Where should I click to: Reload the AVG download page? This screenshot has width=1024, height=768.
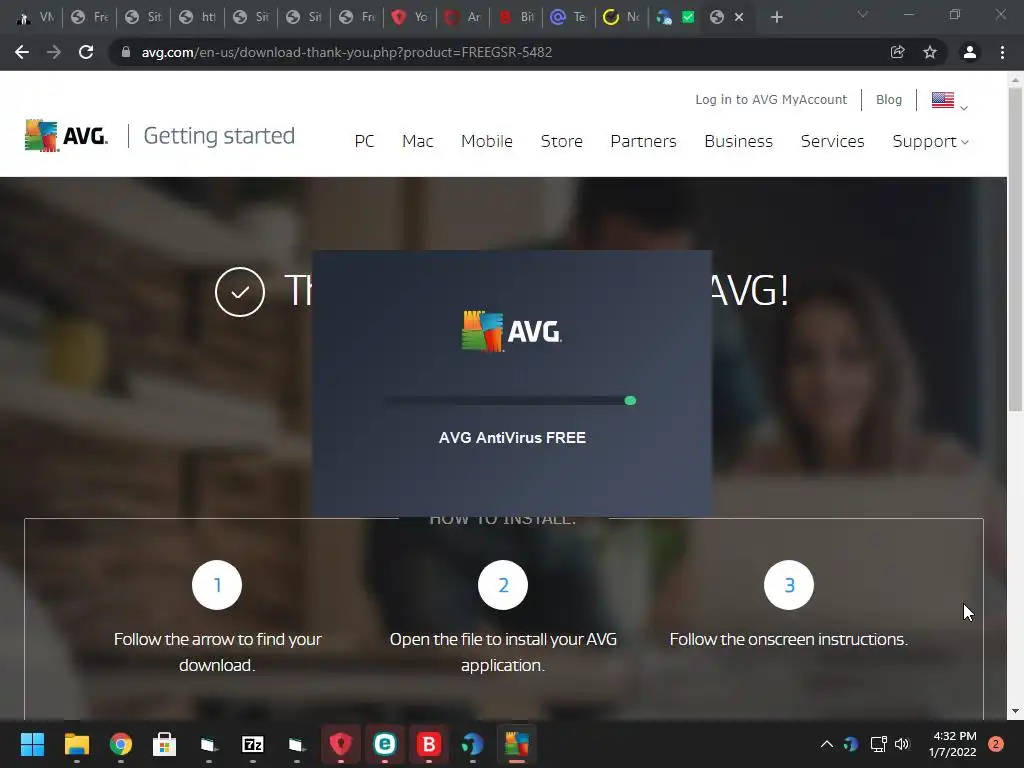86,52
